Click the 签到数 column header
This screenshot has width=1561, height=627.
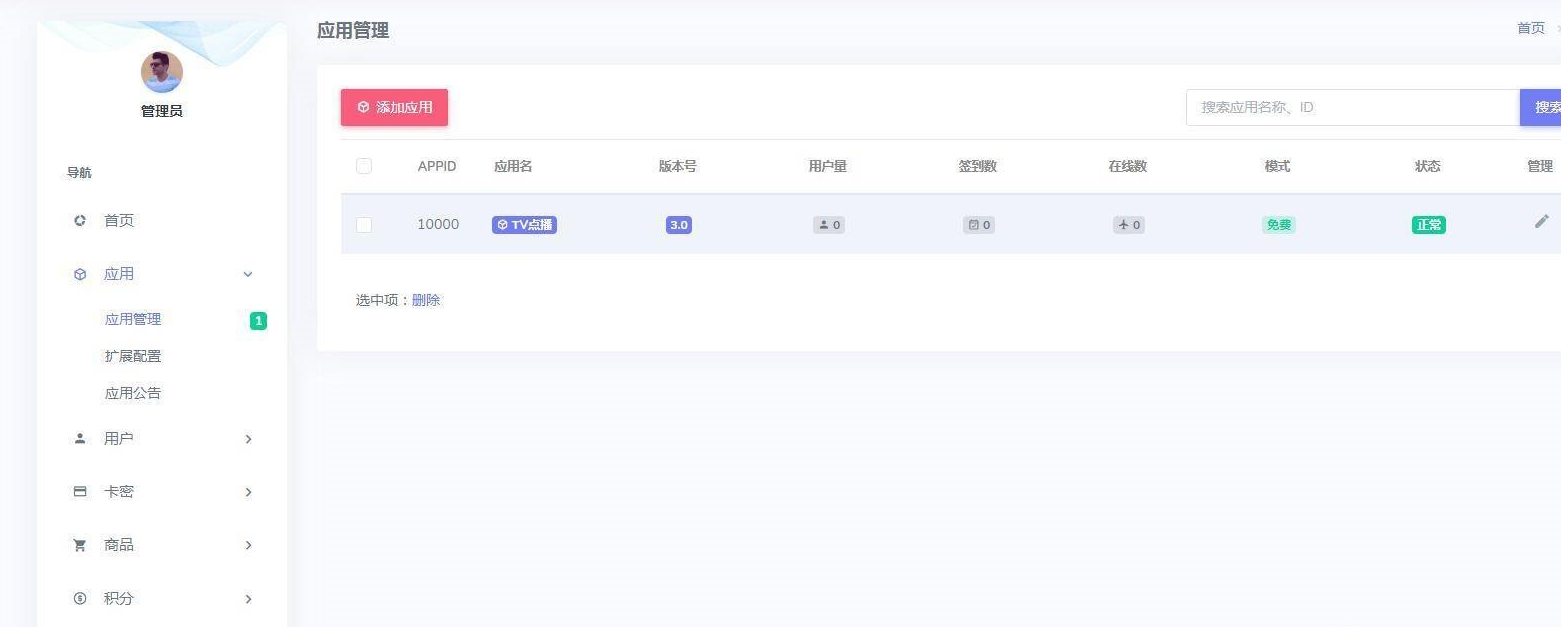(978, 166)
